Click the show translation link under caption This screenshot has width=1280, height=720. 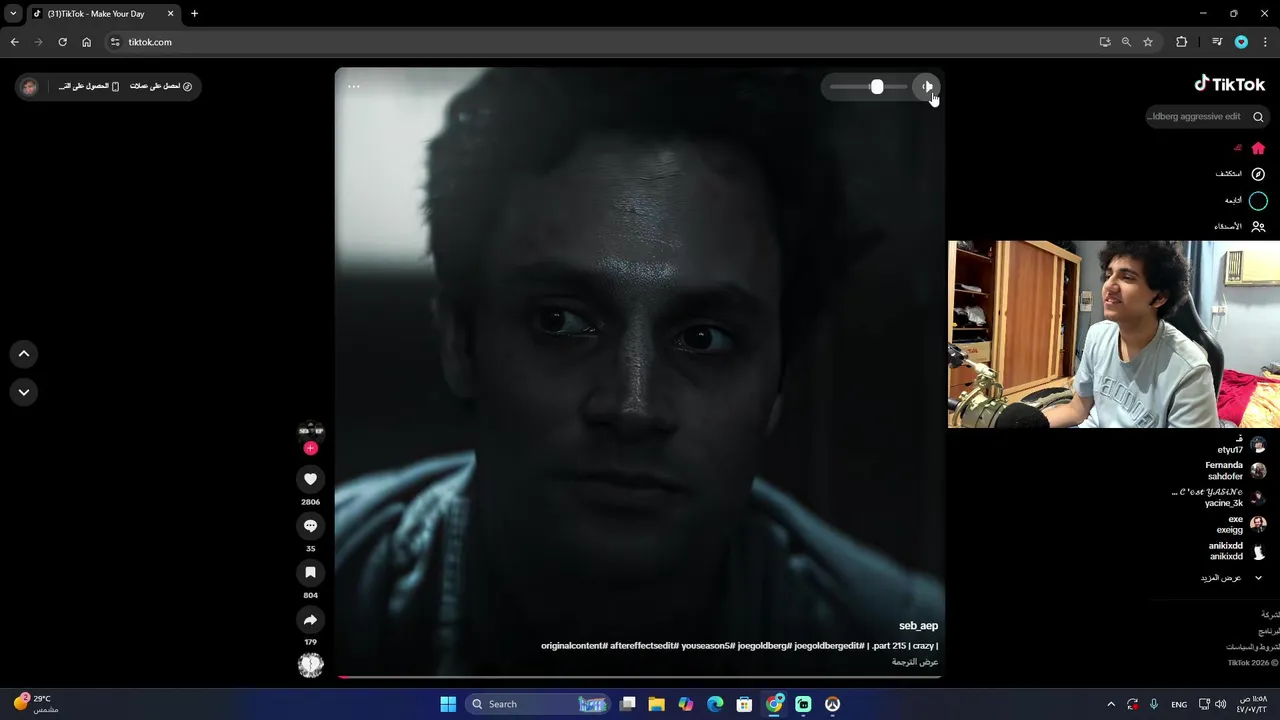pyautogui.click(x=915, y=662)
